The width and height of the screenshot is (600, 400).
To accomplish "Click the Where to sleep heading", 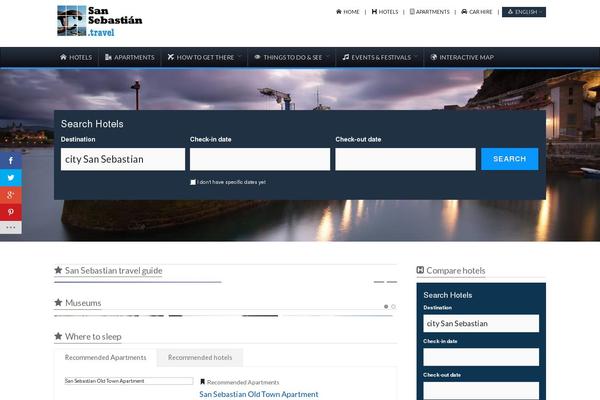I will click(x=93, y=336).
